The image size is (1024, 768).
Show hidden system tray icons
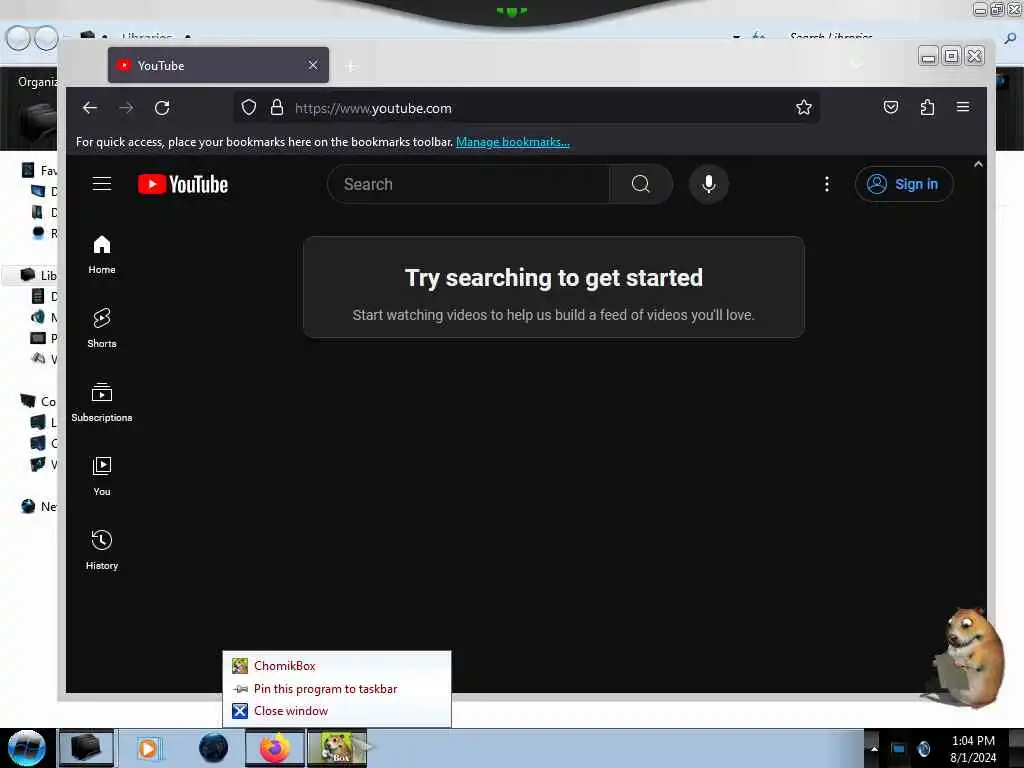(874, 748)
